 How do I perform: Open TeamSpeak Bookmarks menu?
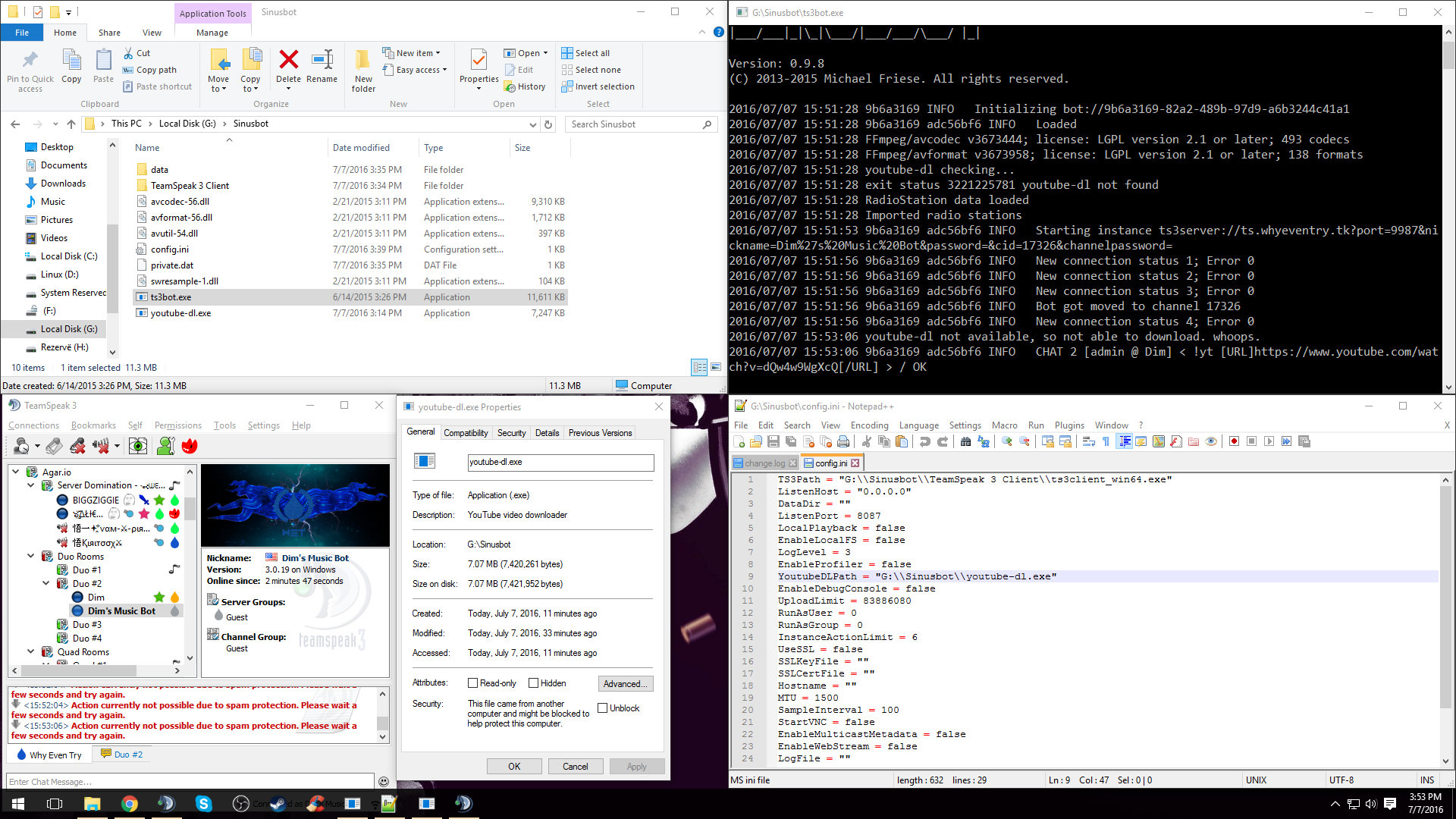(93, 425)
